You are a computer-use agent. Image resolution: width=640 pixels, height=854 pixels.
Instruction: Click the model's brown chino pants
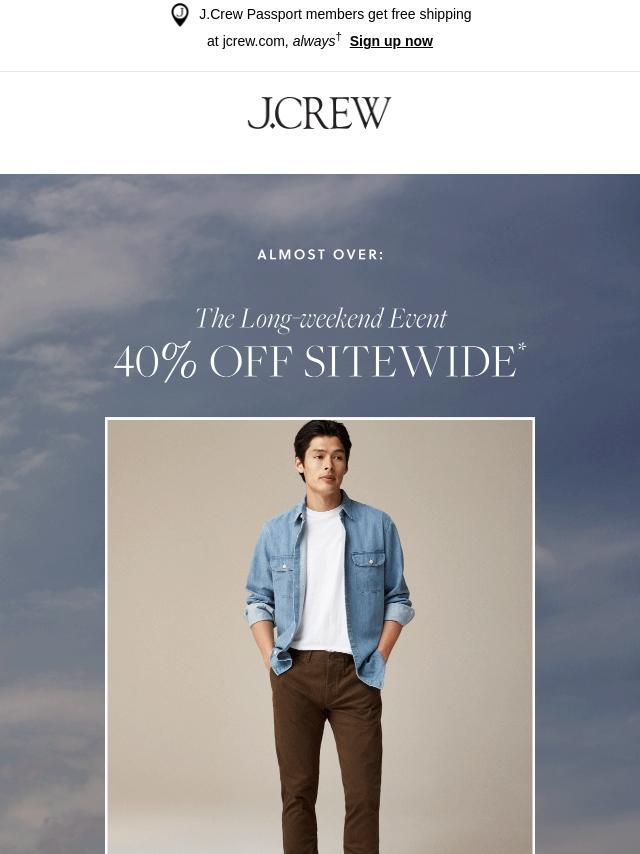(x=326, y=752)
